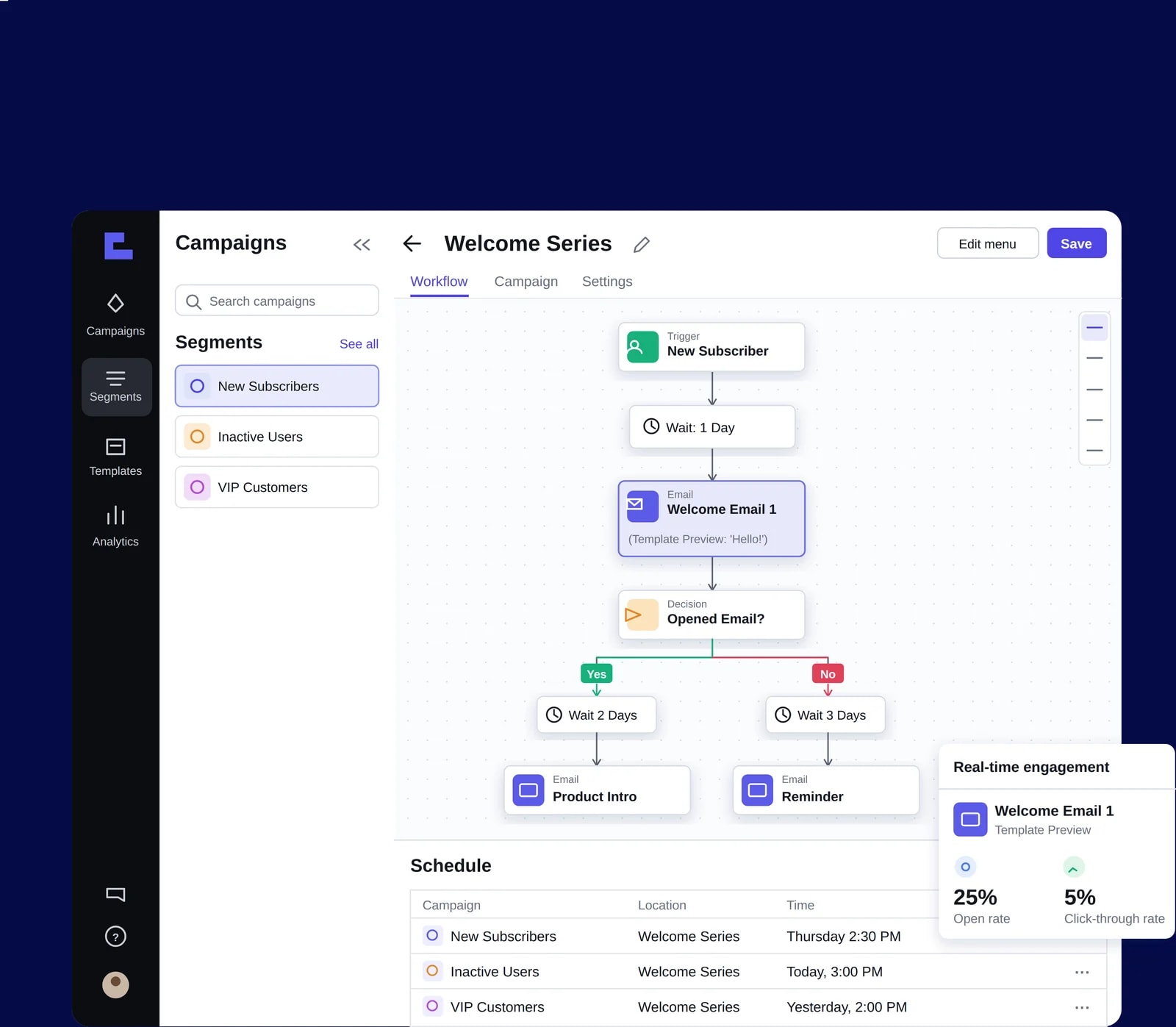Toggle New Subscribers circle in Schedule table
The width and height of the screenshot is (1176, 1027).
click(x=432, y=936)
